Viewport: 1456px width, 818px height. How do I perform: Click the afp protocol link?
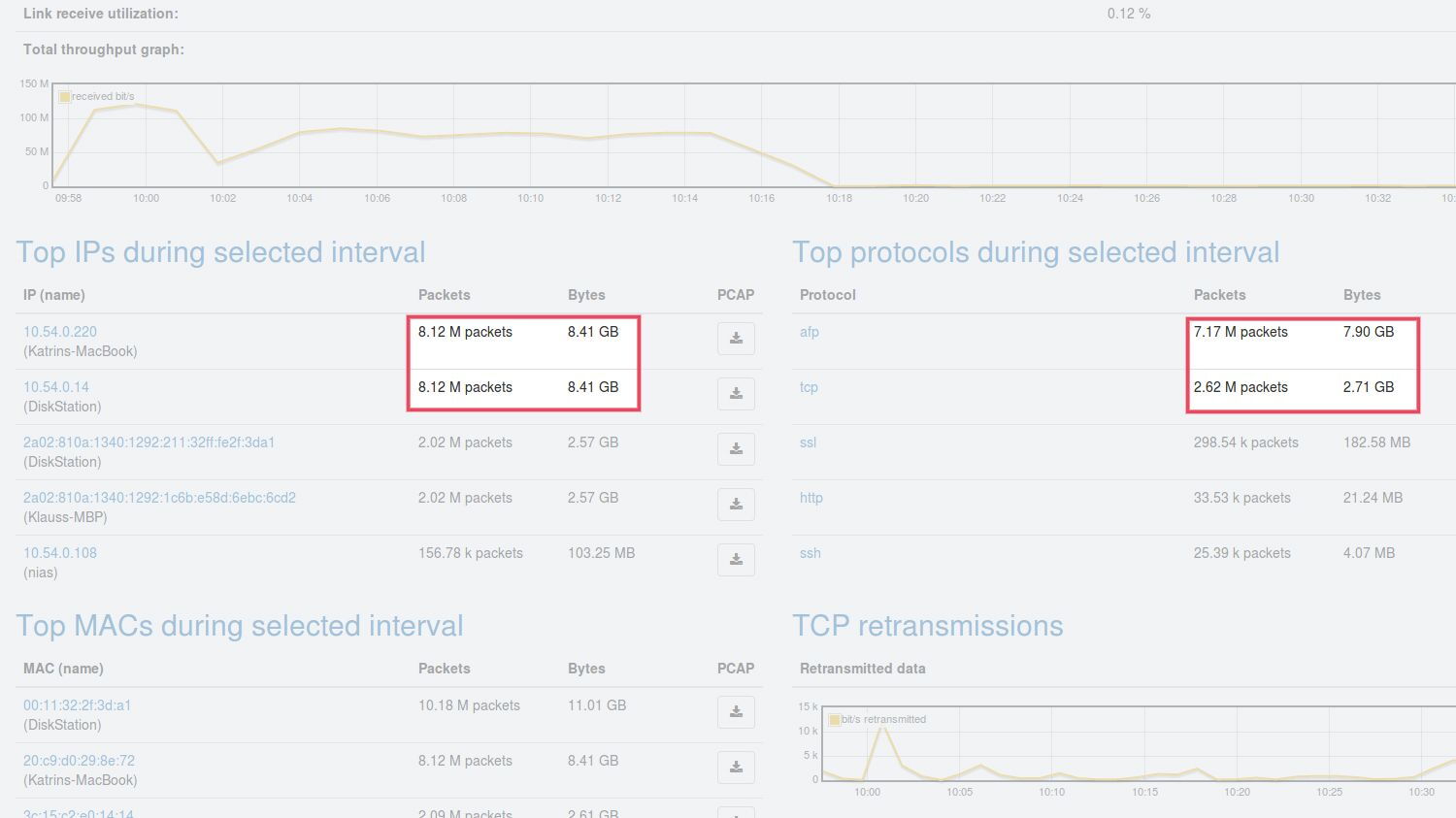point(810,332)
